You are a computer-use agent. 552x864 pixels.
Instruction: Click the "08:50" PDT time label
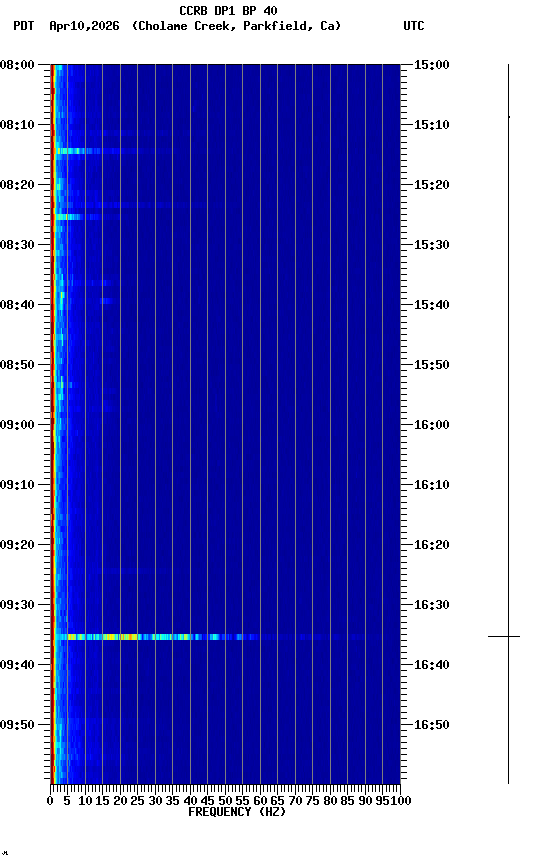17,365
